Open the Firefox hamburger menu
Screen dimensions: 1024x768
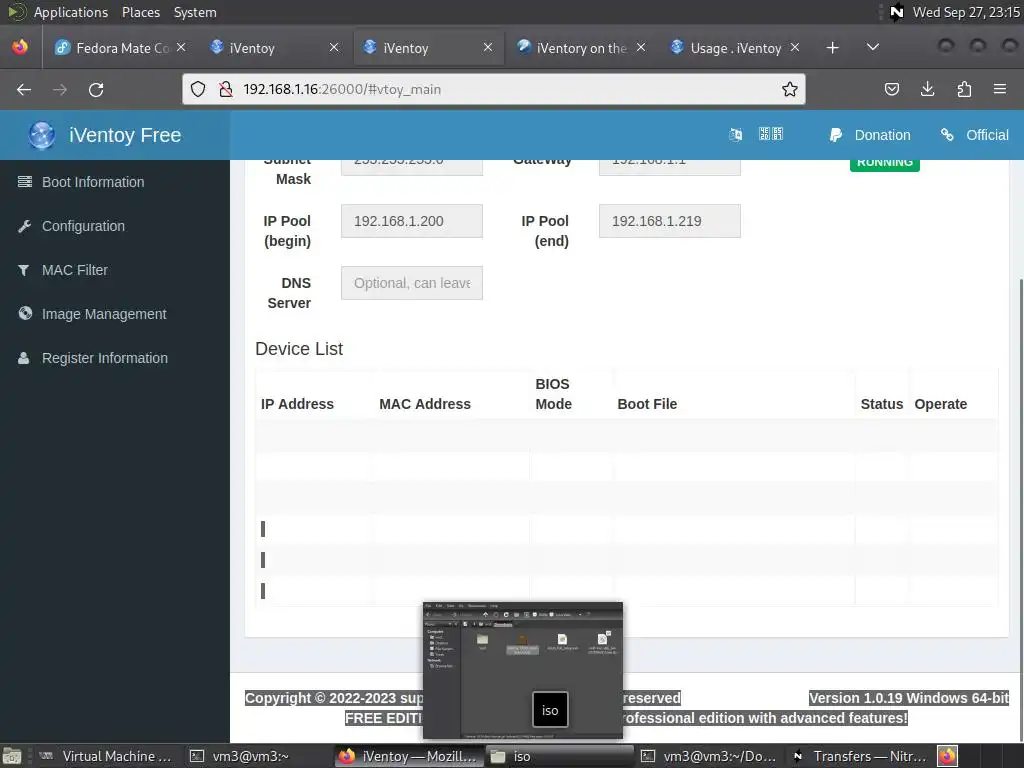[999, 89]
